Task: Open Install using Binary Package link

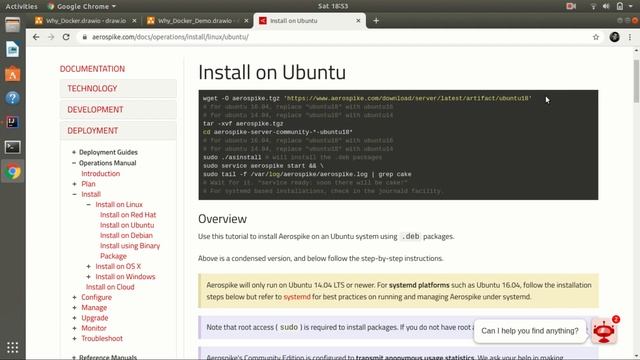Action: 130,251
